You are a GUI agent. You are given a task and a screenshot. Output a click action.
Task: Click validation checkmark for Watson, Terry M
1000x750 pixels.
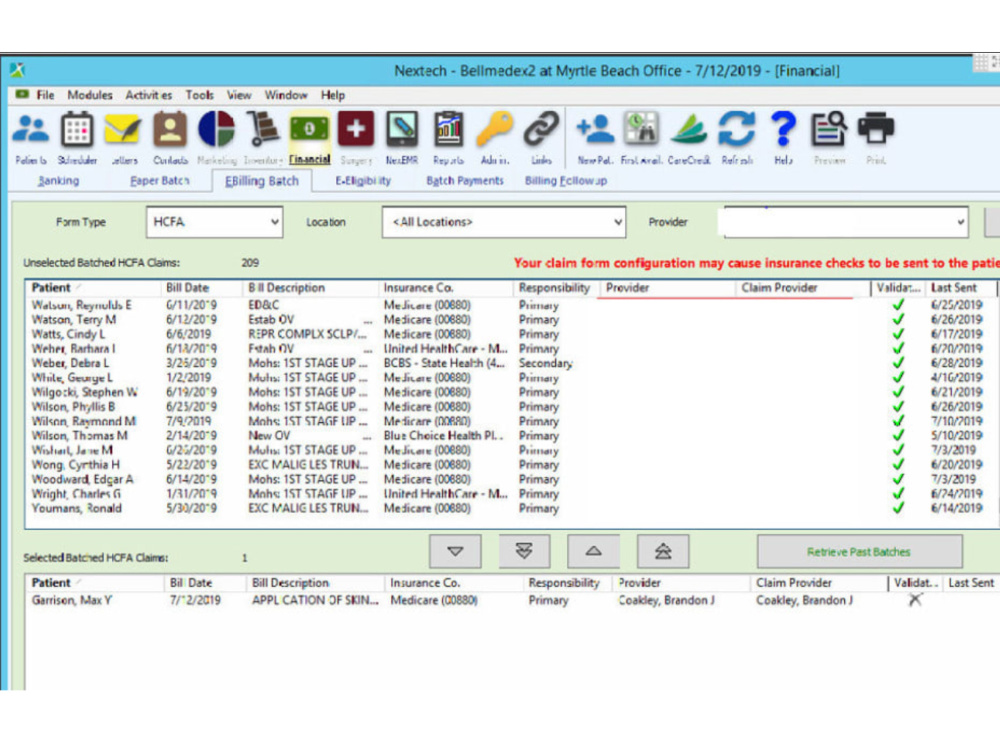[899, 320]
